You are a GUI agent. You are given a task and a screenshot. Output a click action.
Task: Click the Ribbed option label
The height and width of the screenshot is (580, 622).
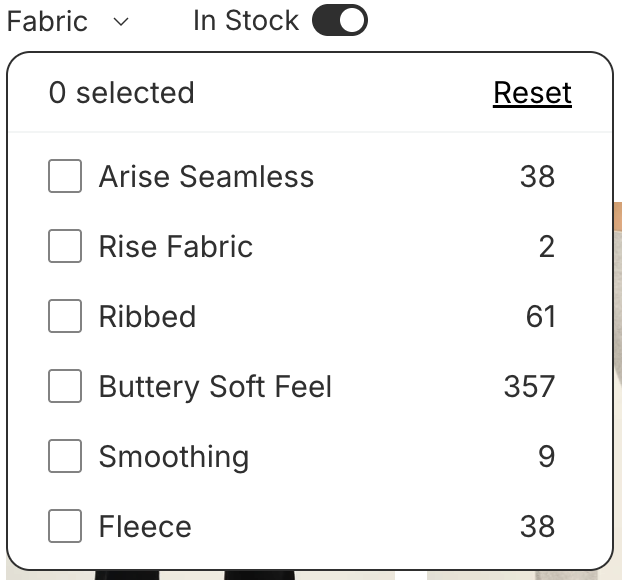tap(148, 317)
